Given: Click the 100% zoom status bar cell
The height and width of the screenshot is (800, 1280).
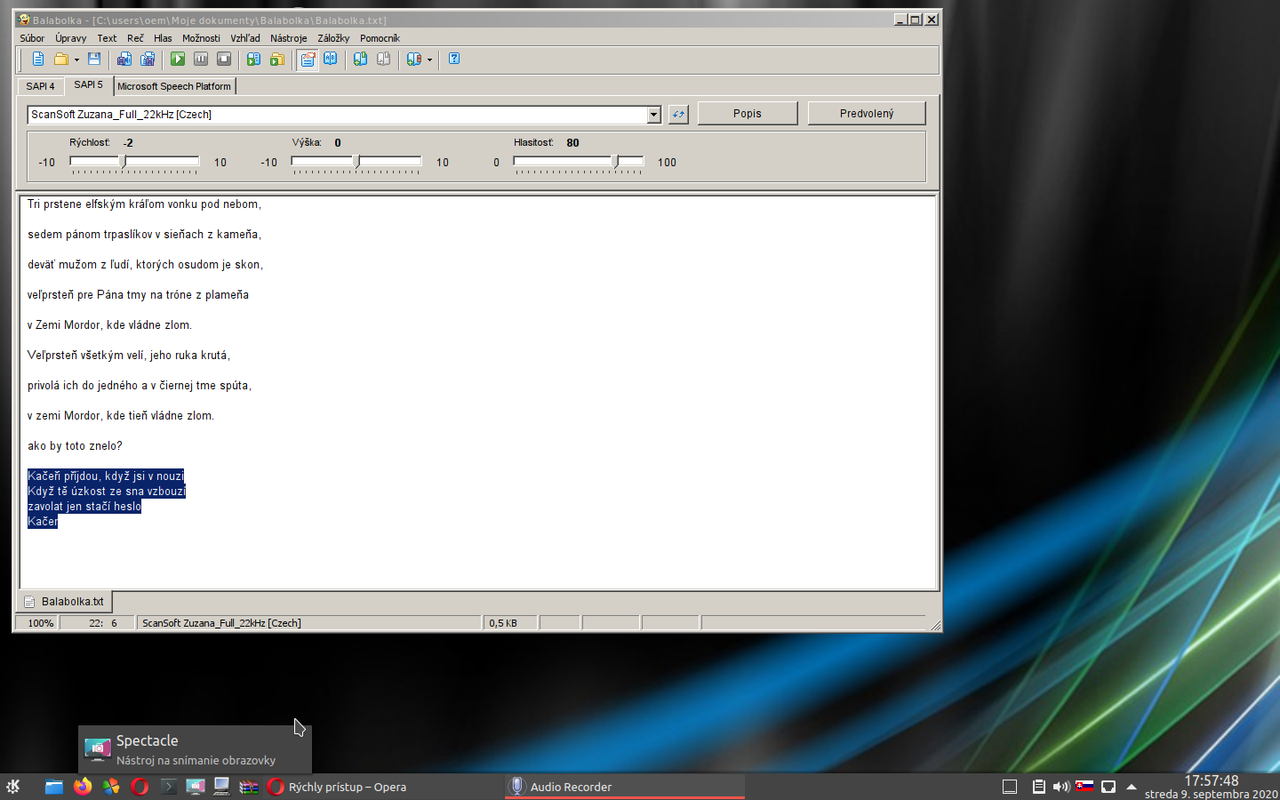Looking at the screenshot, I should 36,623.
